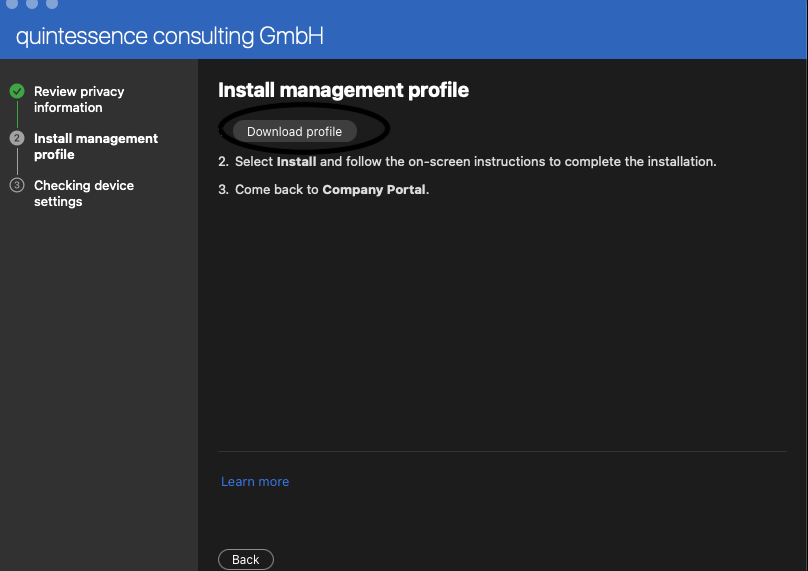
Task: Click the bold word Install in instructions
Action: (296, 161)
